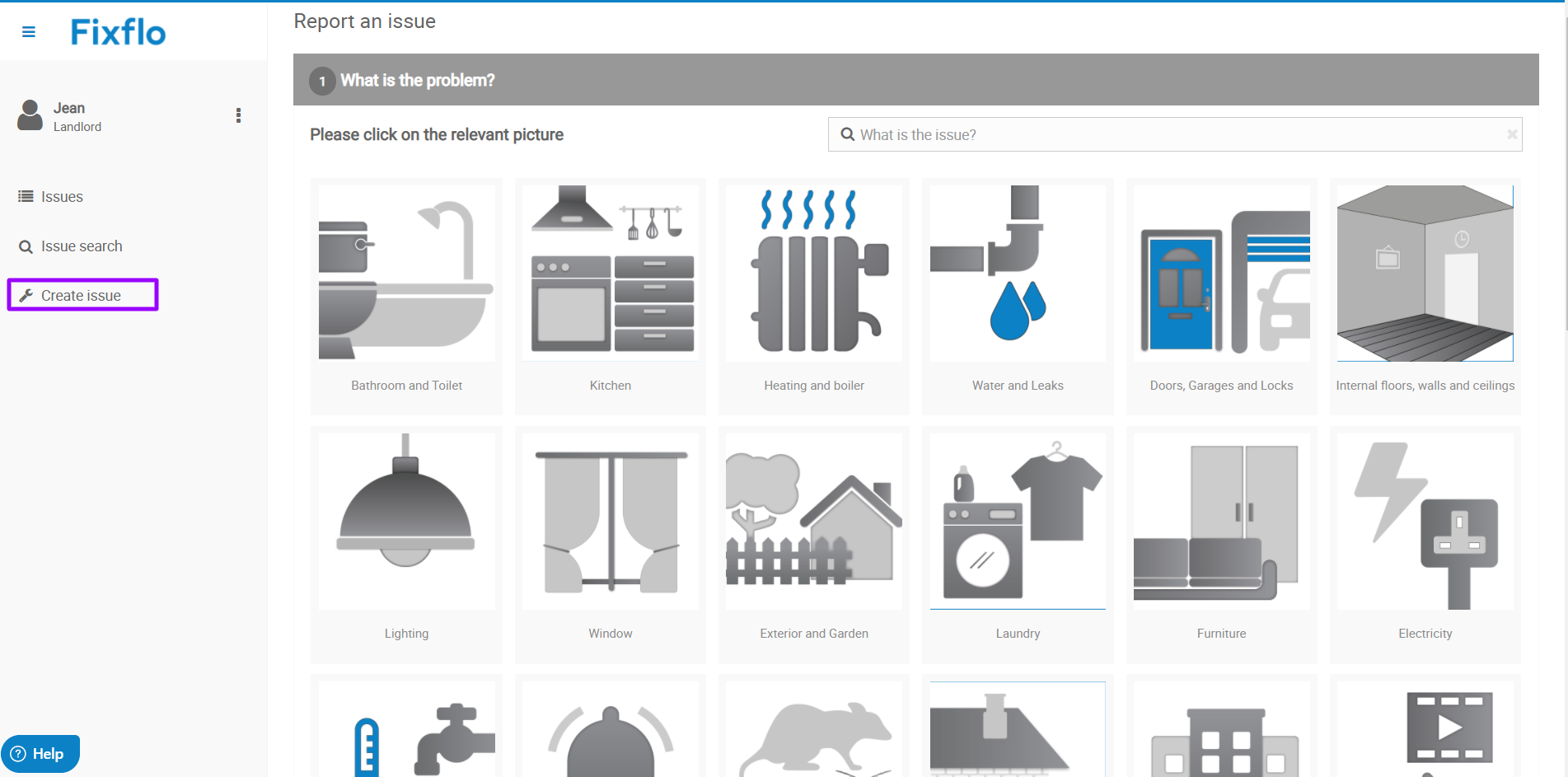Pick the Electricity socket icon

[1425, 520]
